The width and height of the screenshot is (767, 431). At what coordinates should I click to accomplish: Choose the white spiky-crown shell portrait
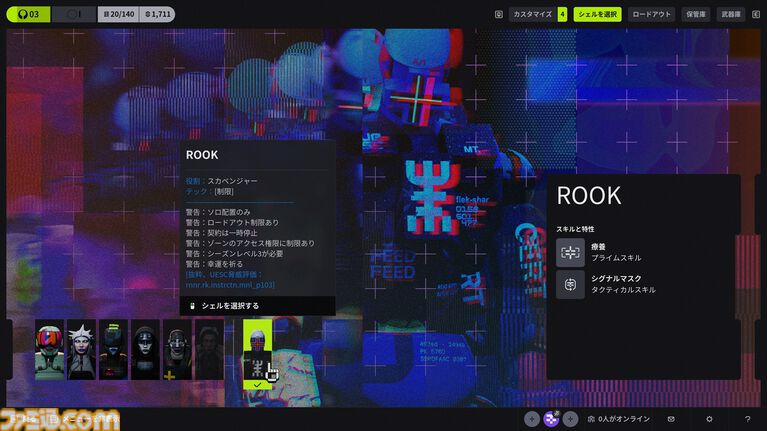pos(81,350)
